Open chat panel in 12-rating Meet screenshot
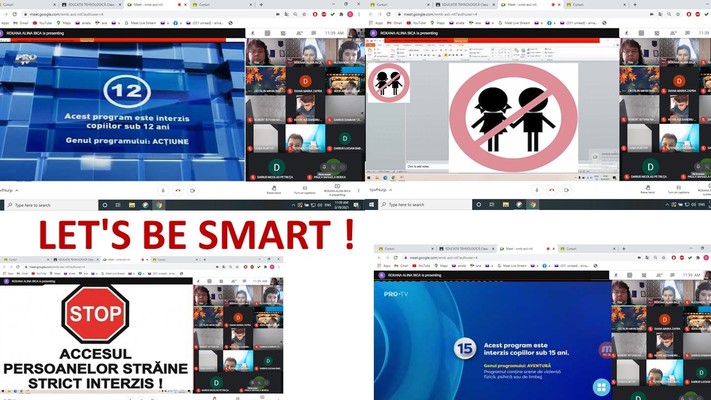This screenshot has width=711, height=400. pyautogui.click(x=314, y=33)
